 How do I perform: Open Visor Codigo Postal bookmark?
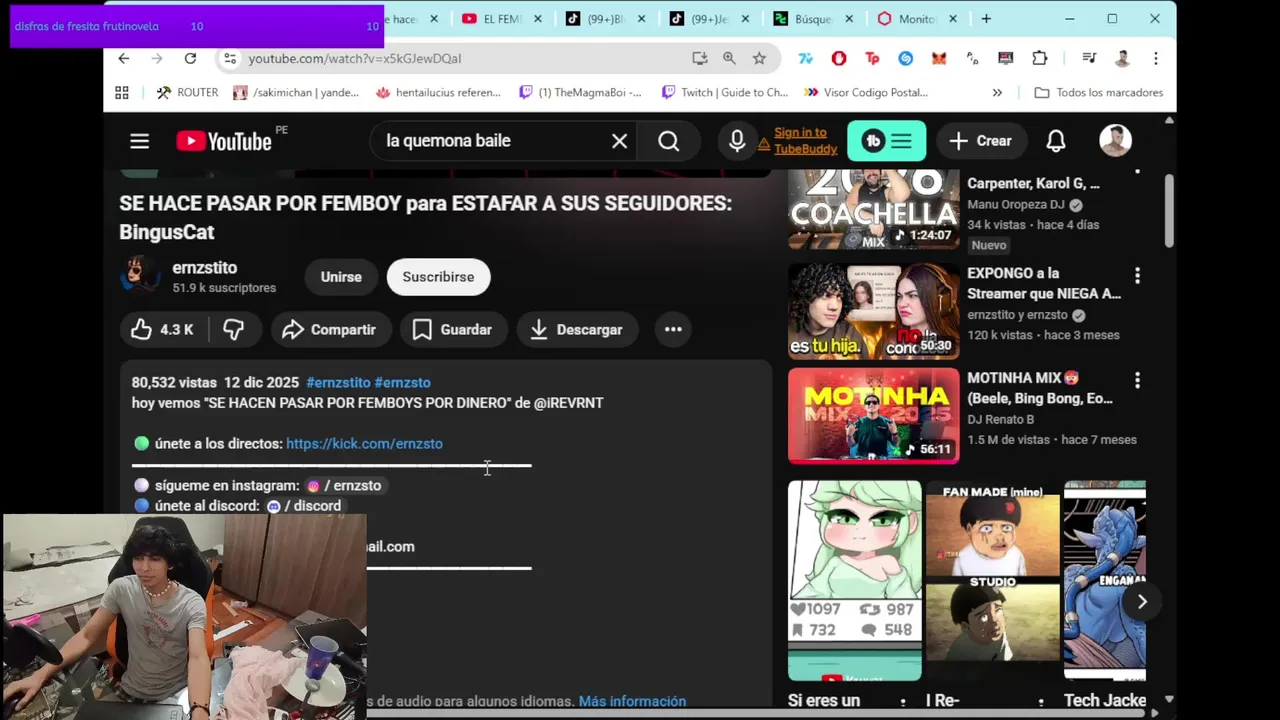coord(864,92)
